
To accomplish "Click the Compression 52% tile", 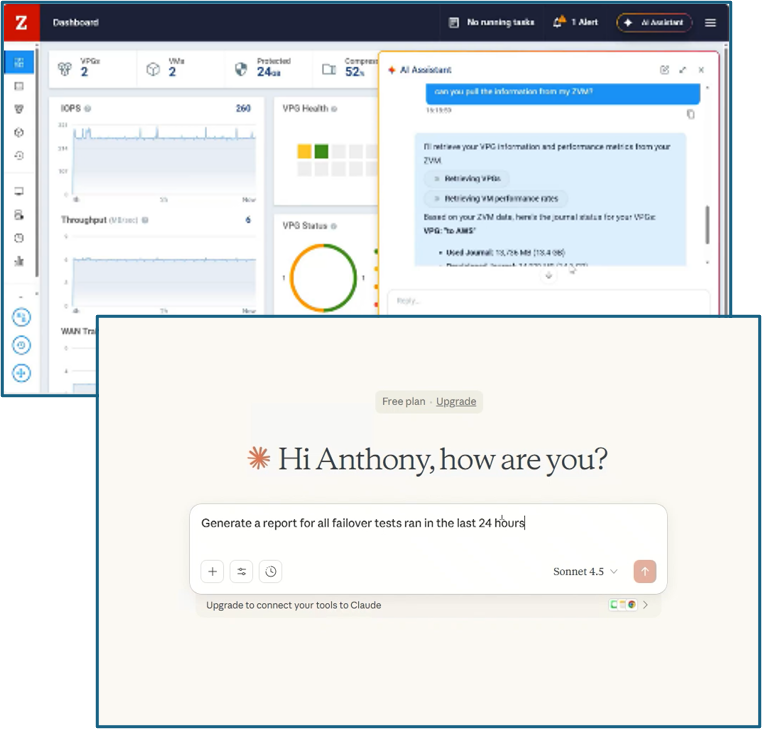I will (346, 69).
